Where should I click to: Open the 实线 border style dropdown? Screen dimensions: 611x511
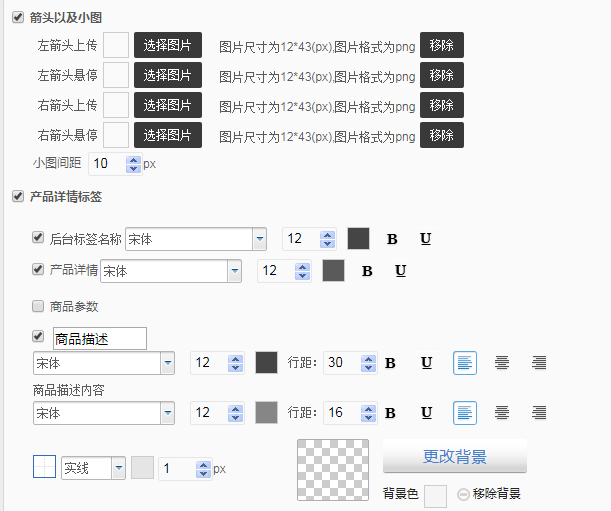[118, 468]
